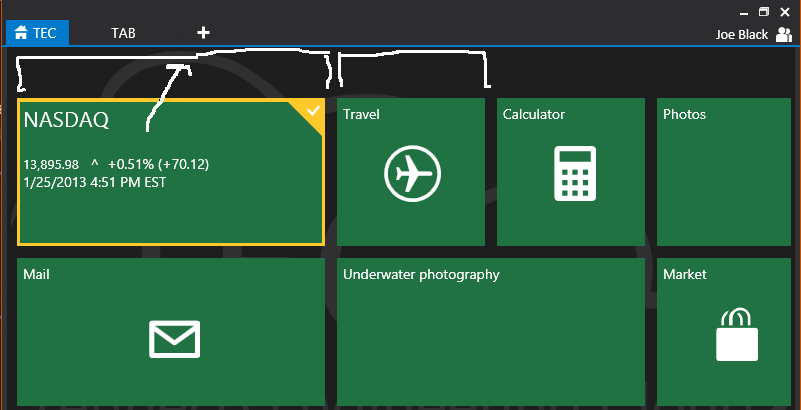Viewport: 801px width, 410px height.
Task: Uncheck the NASDAQ tile checkmark
Action: (x=313, y=110)
